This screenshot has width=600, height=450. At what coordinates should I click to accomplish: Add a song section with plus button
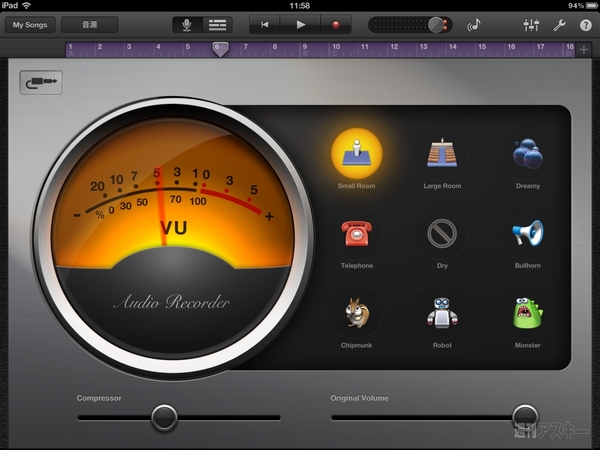[x=584, y=50]
